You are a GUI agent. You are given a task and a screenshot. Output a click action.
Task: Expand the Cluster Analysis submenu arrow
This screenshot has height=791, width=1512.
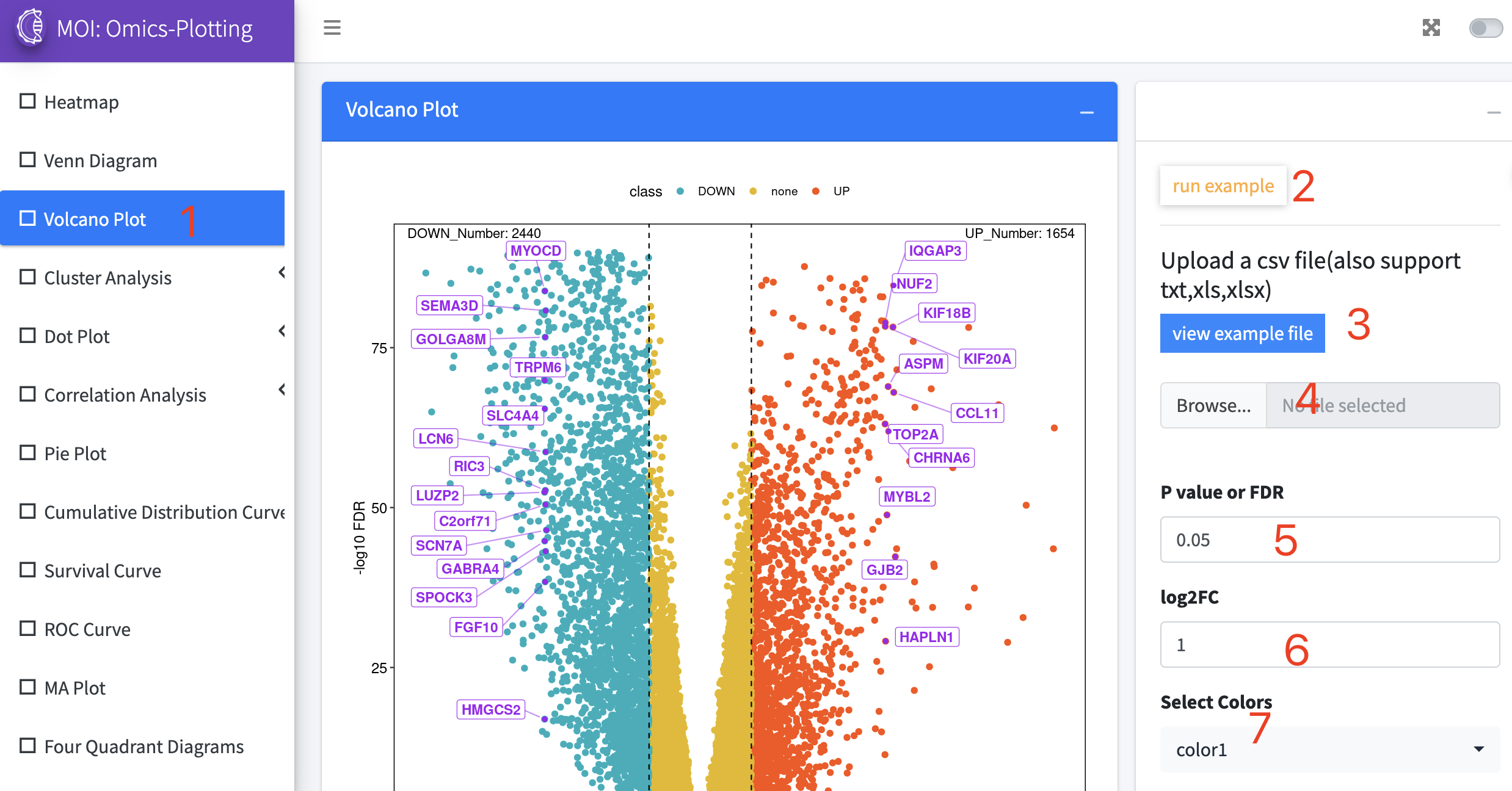tap(282, 272)
